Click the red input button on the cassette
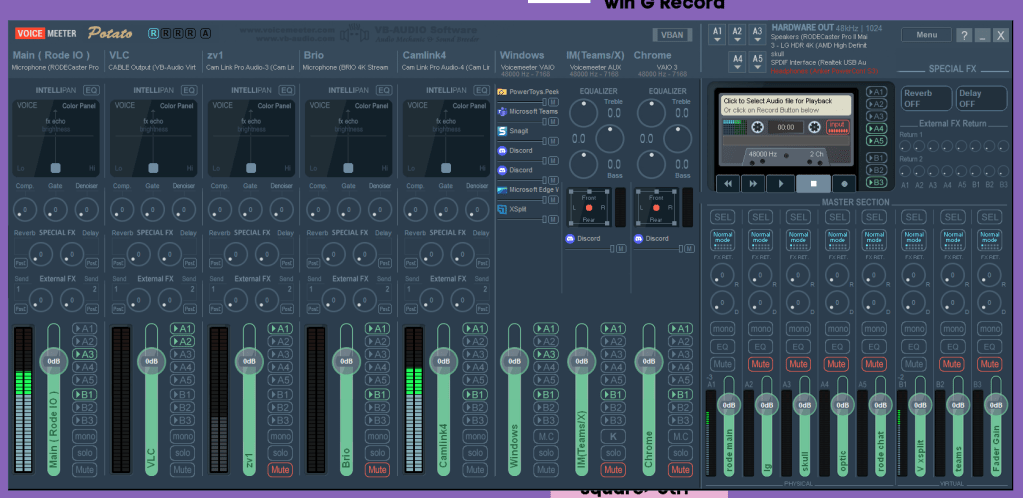The image size is (1023, 498). (838, 127)
